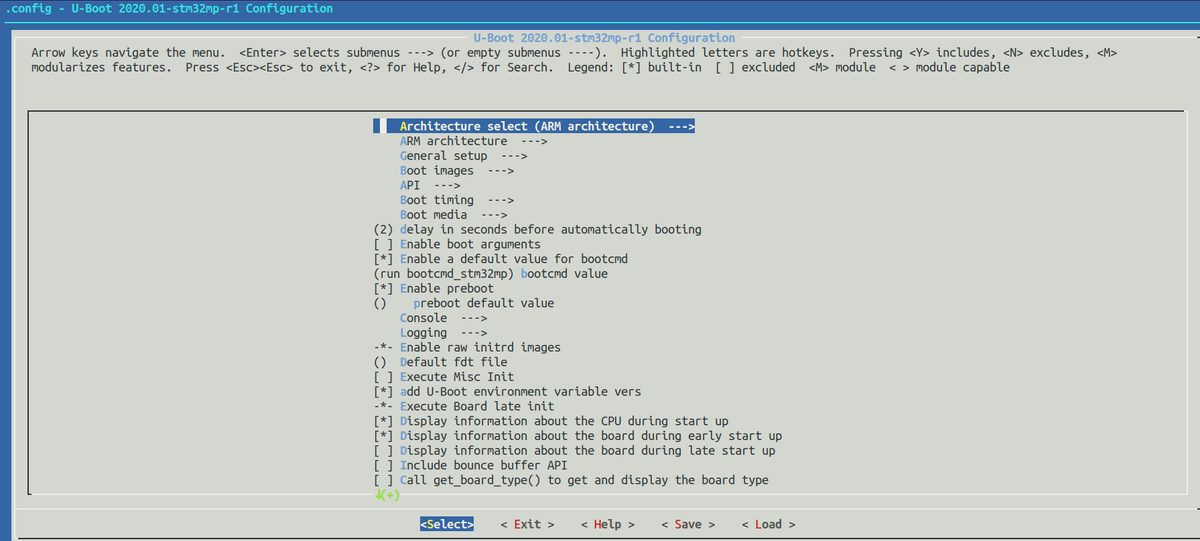The width and height of the screenshot is (1200, 541).
Task: Click the green scroll-down indicator below the list
Action: click(387, 495)
